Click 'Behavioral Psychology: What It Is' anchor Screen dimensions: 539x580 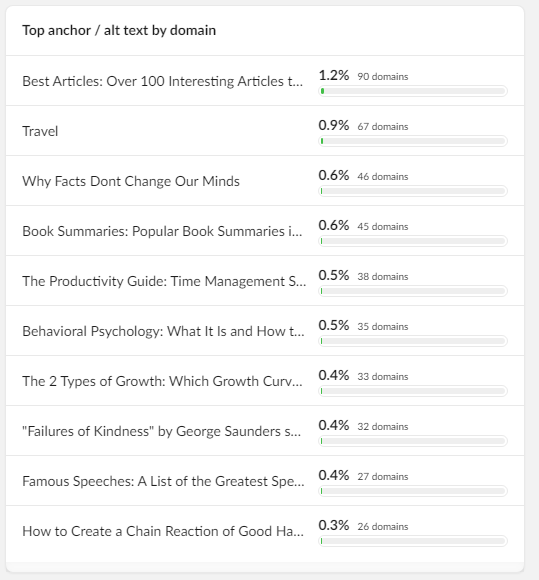click(163, 331)
